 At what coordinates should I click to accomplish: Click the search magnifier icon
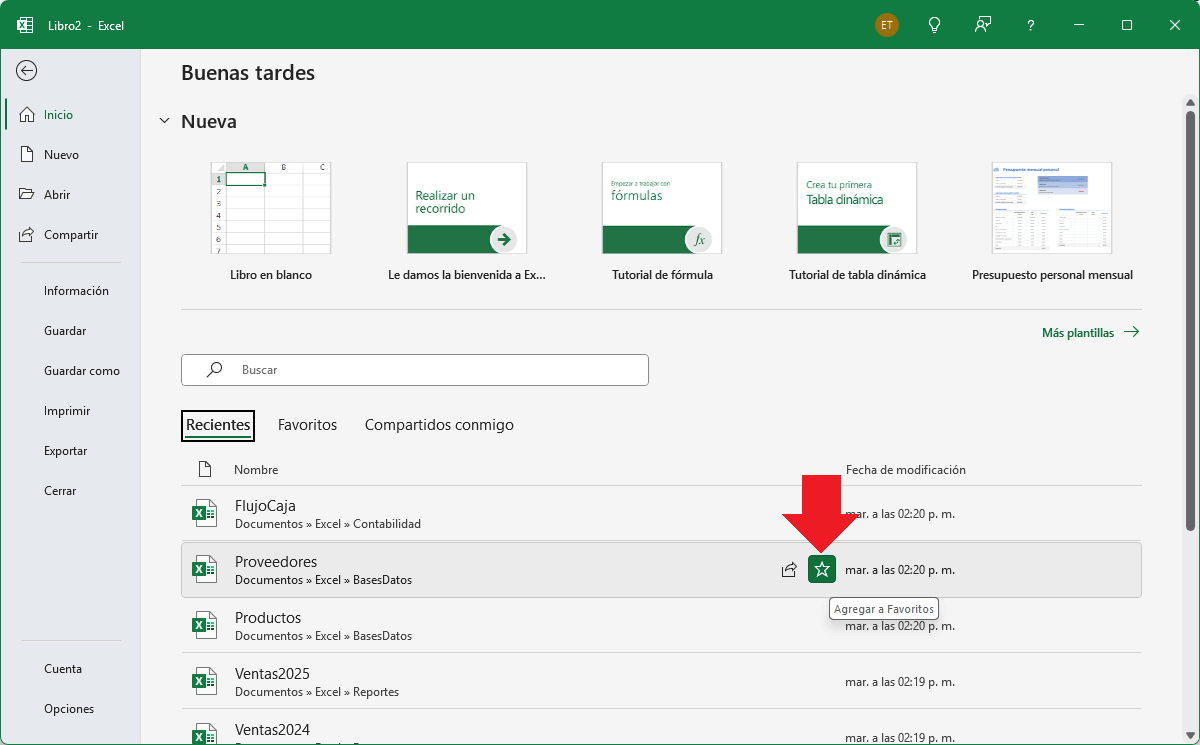tap(214, 369)
